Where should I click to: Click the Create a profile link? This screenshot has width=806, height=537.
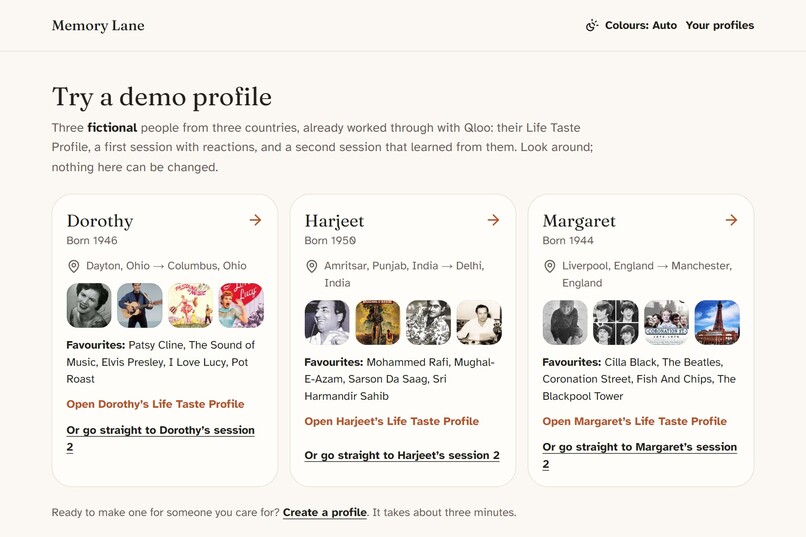325,512
